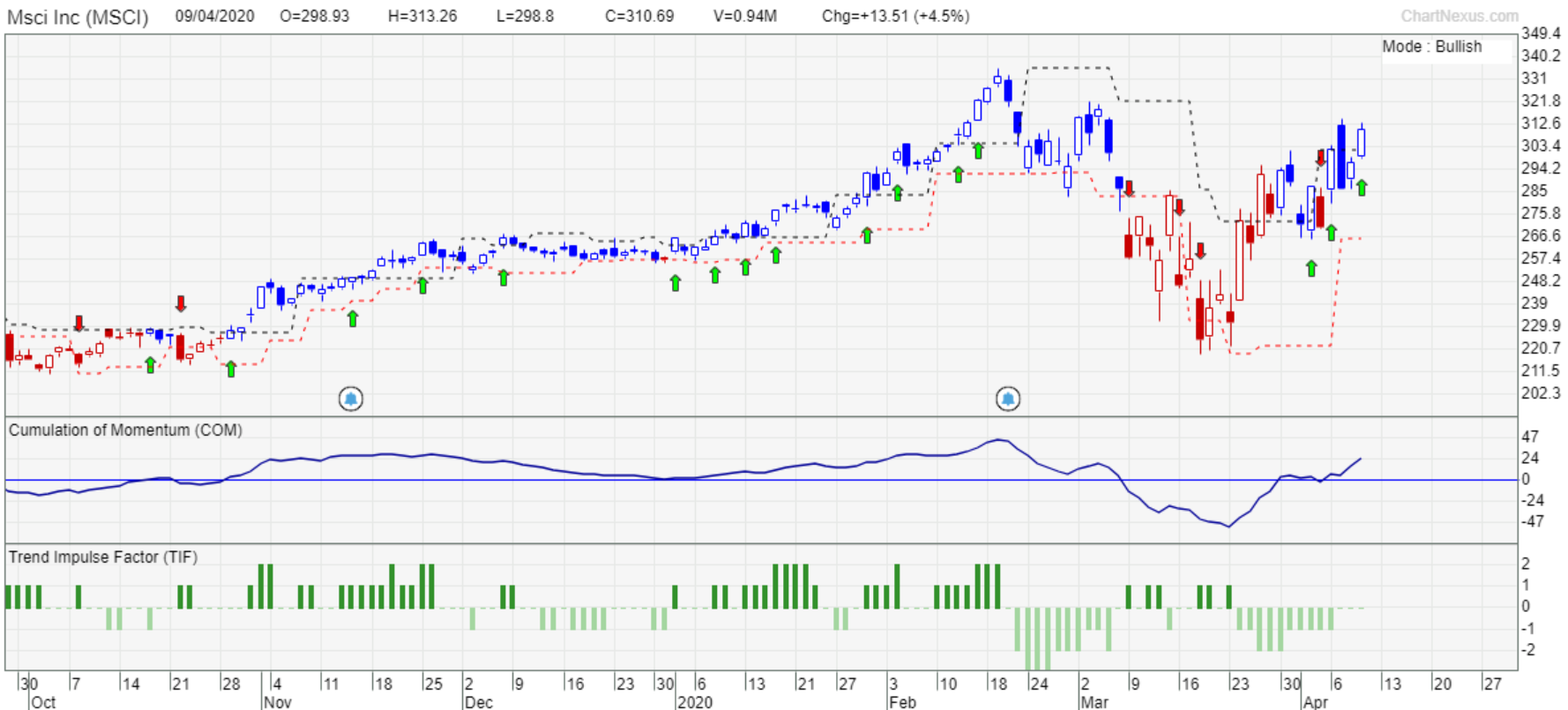
Task: Click the alert bell icon in November
Action: [x=351, y=400]
